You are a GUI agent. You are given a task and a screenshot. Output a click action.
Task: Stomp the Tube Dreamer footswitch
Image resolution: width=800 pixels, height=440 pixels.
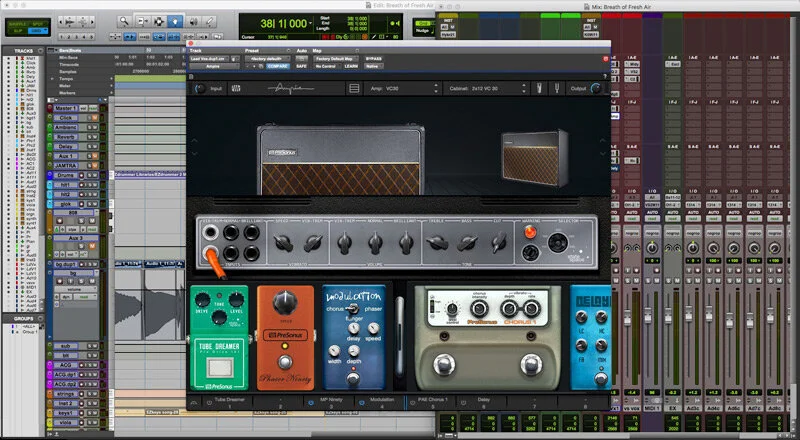(219, 367)
